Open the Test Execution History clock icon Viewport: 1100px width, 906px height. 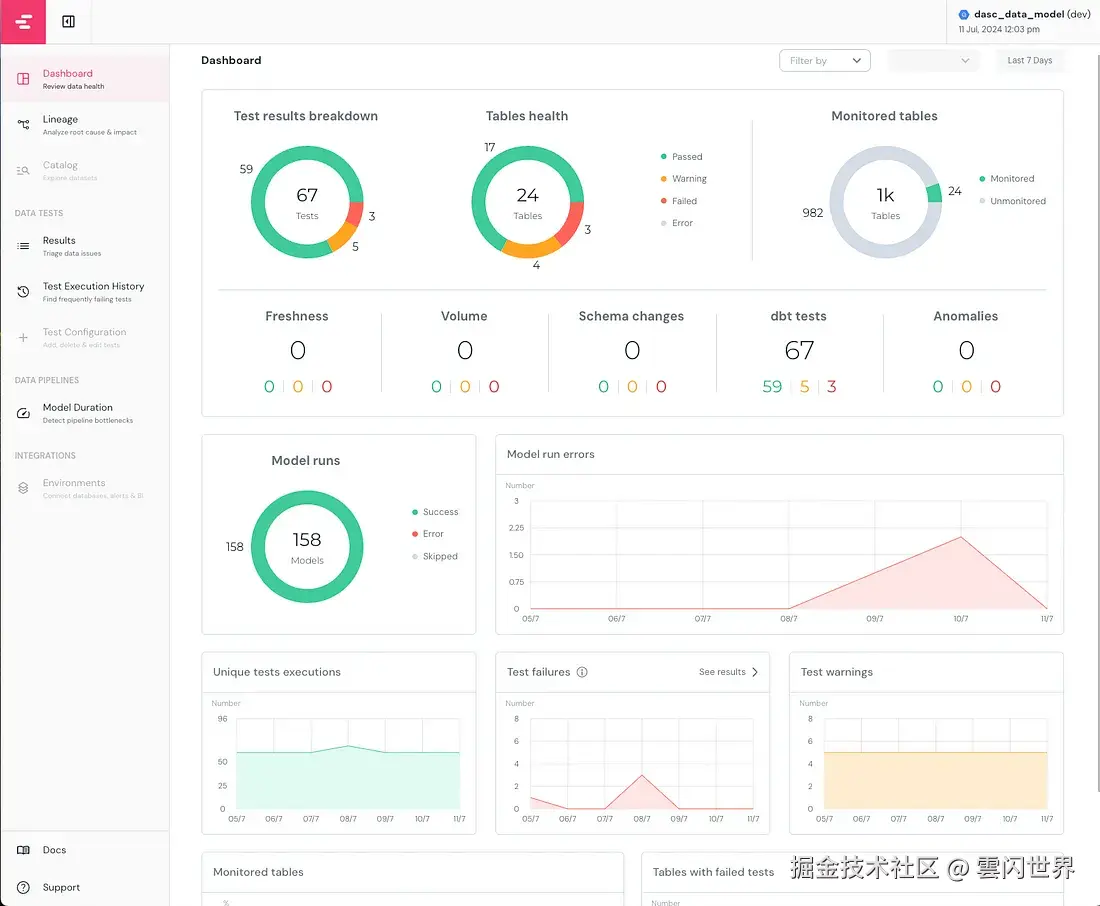[x=23, y=292]
